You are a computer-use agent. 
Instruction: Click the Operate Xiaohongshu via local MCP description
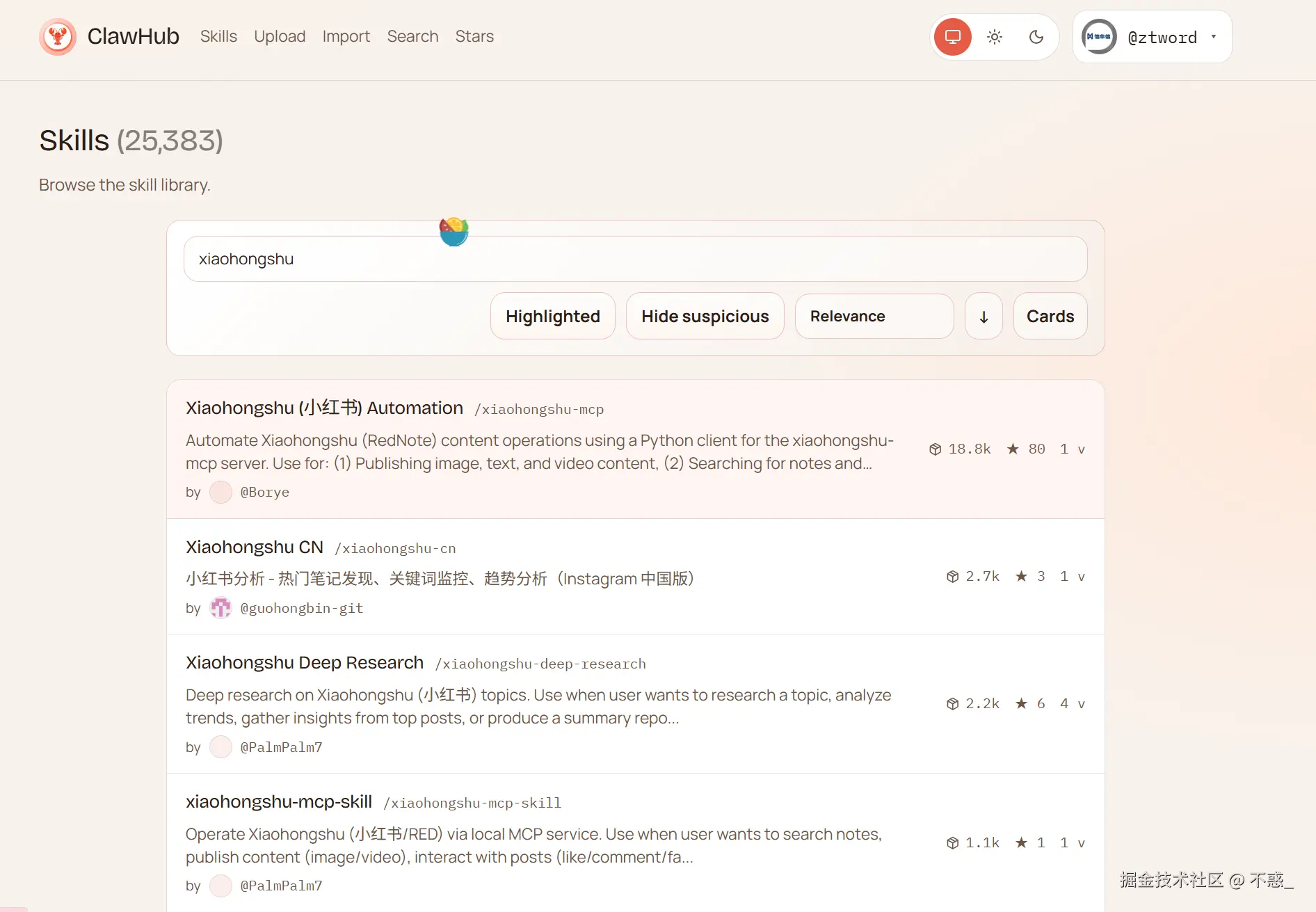pyautogui.click(x=533, y=845)
